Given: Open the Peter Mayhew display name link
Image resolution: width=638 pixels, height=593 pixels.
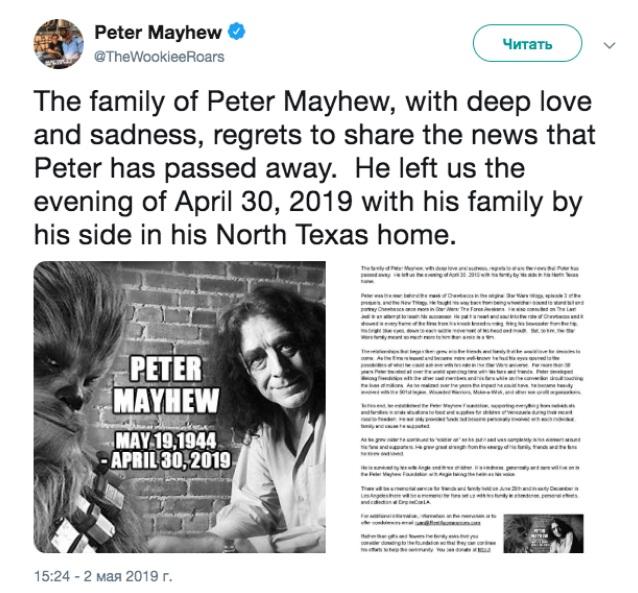Looking at the screenshot, I should coord(157,33).
